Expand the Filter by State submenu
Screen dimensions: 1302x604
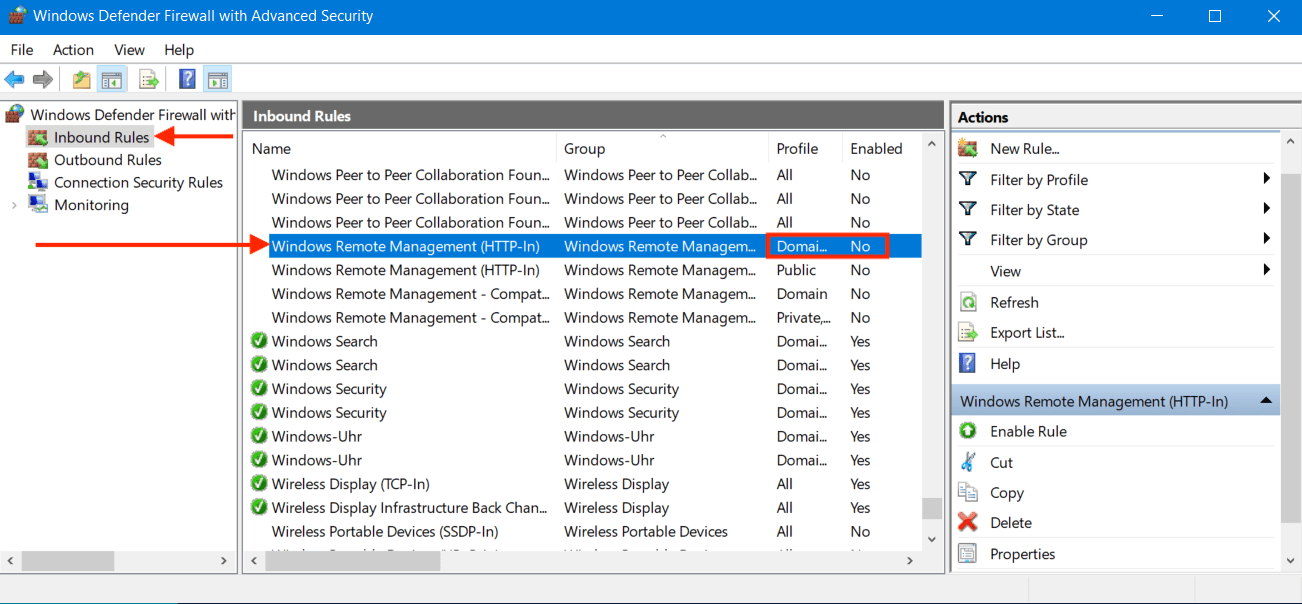[x=1032, y=209]
